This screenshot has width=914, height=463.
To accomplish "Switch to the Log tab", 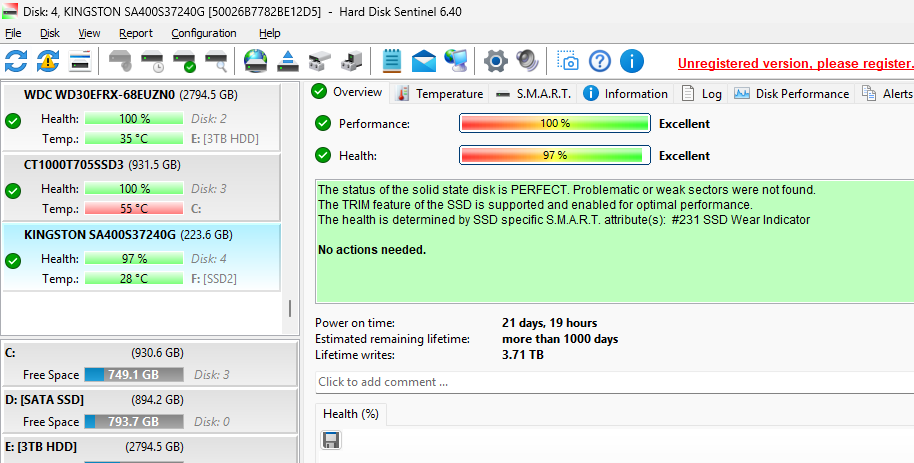I will 701,94.
